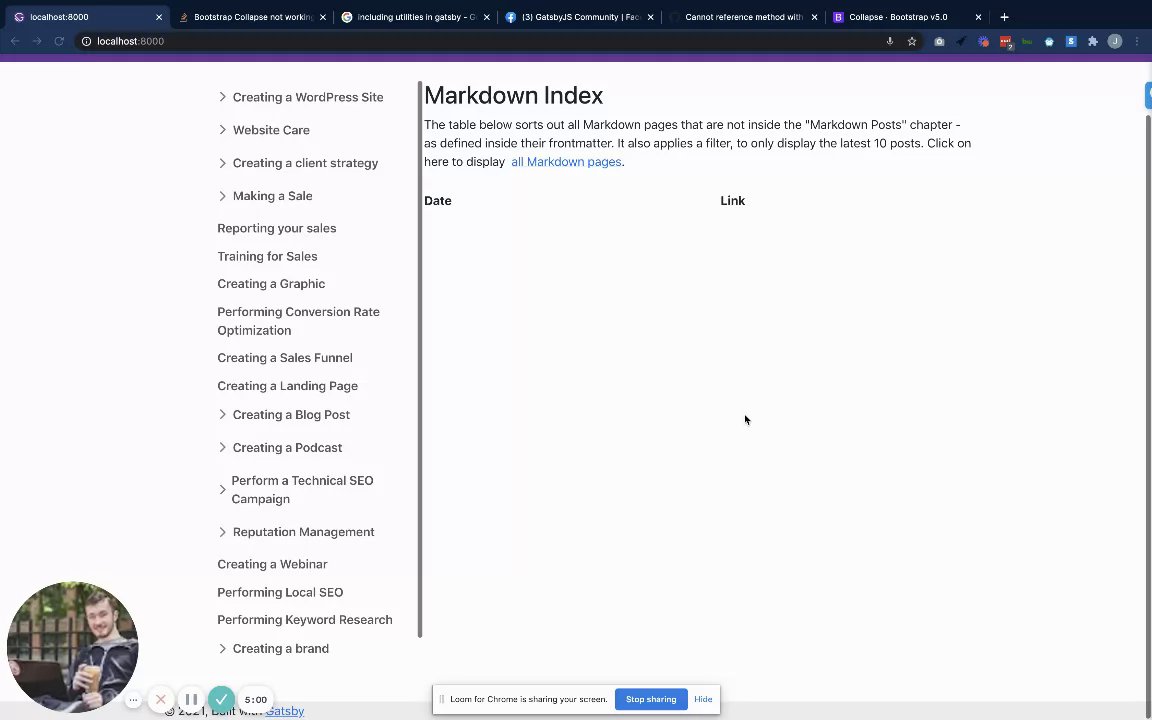Click Stop sharing in Loom bar
The image size is (1152, 720).
click(x=651, y=699)
